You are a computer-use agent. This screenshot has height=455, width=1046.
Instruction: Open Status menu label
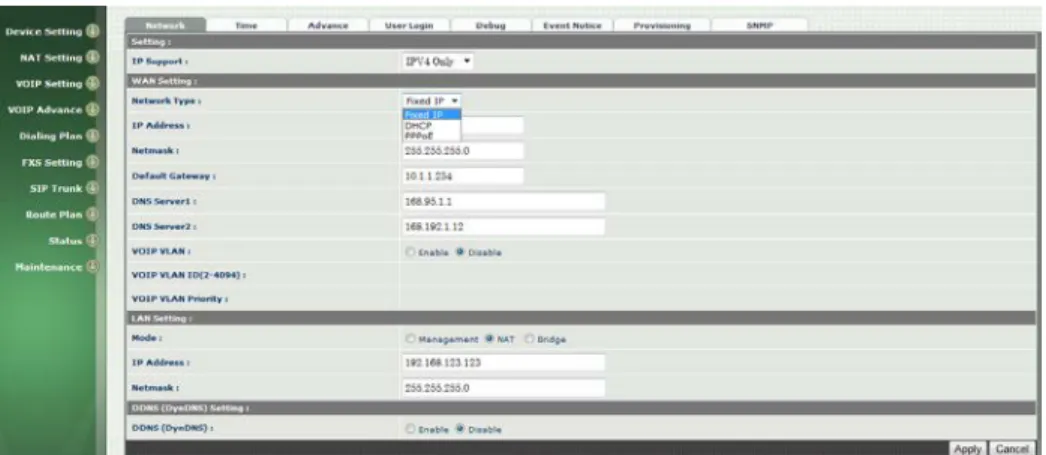(65, 240)
